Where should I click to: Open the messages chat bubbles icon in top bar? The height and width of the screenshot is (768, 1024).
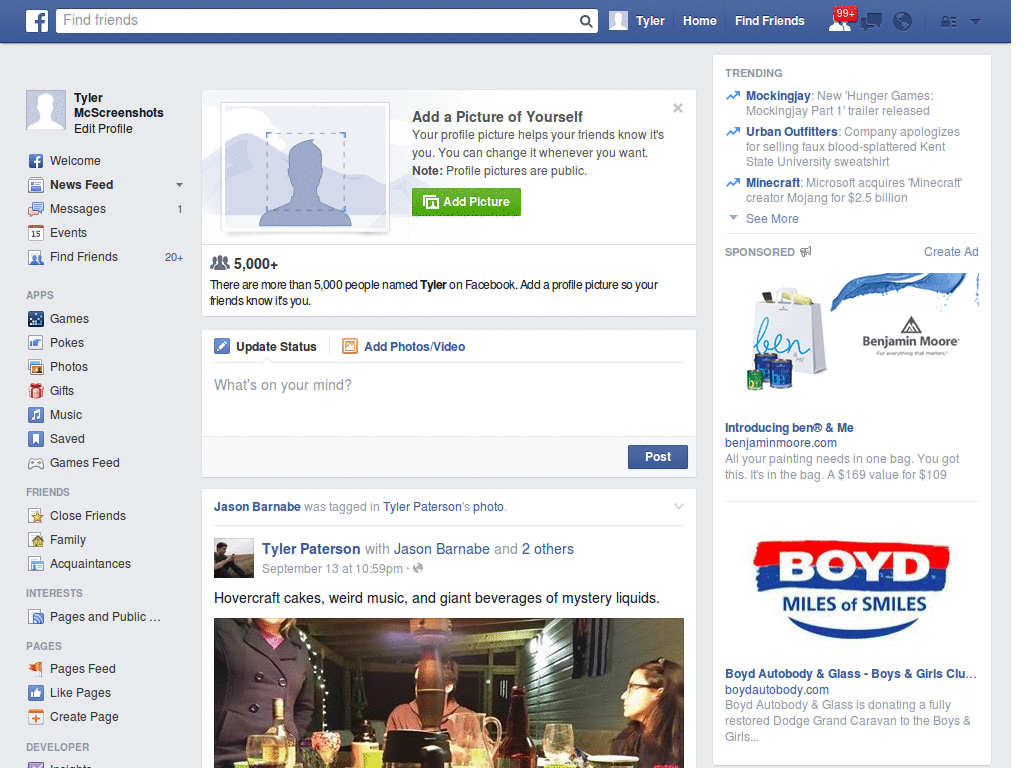click(871, 22)
